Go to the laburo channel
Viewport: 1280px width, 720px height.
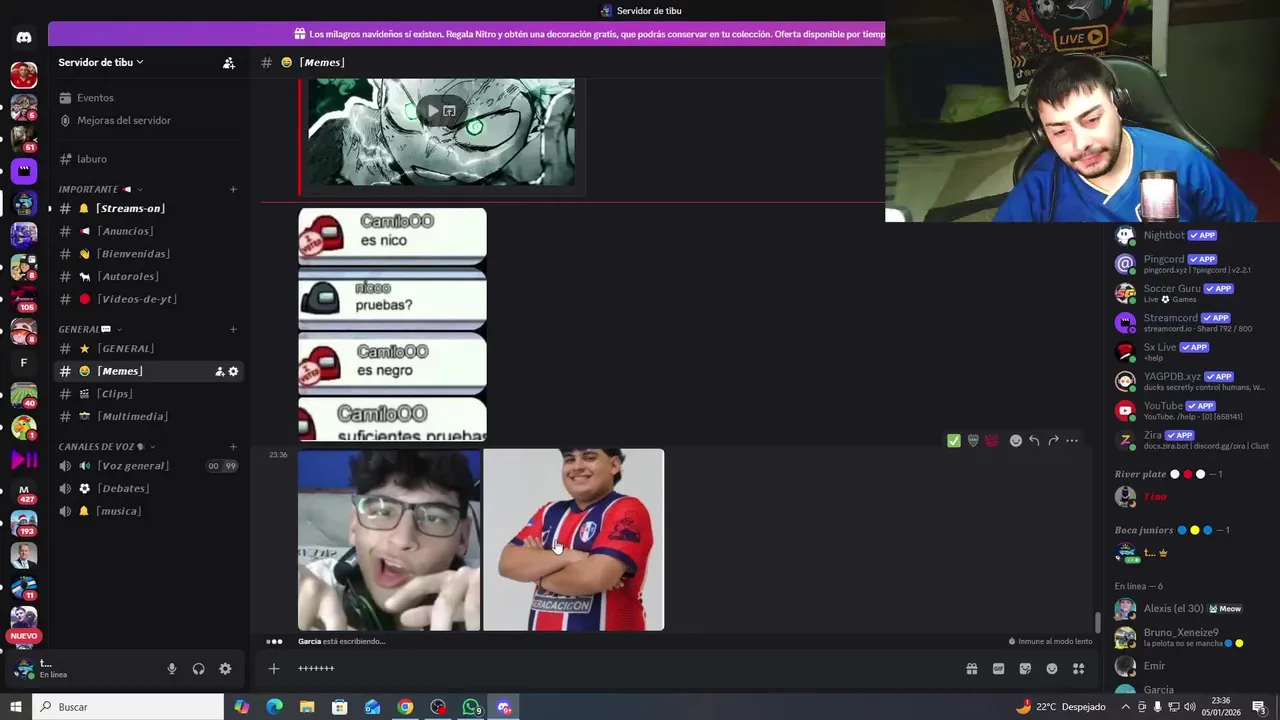click(x=150, y=159)
